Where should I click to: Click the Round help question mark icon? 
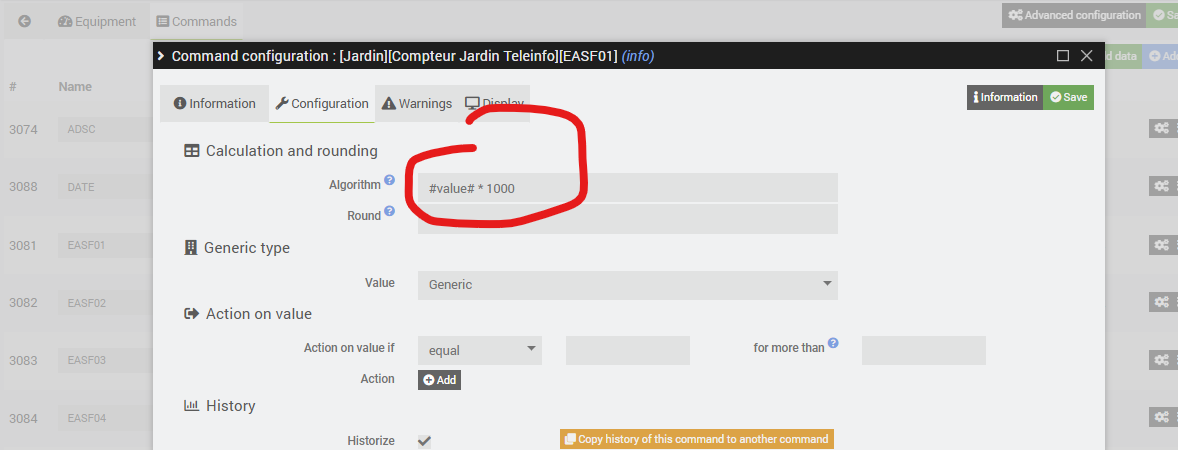[390, 211]
